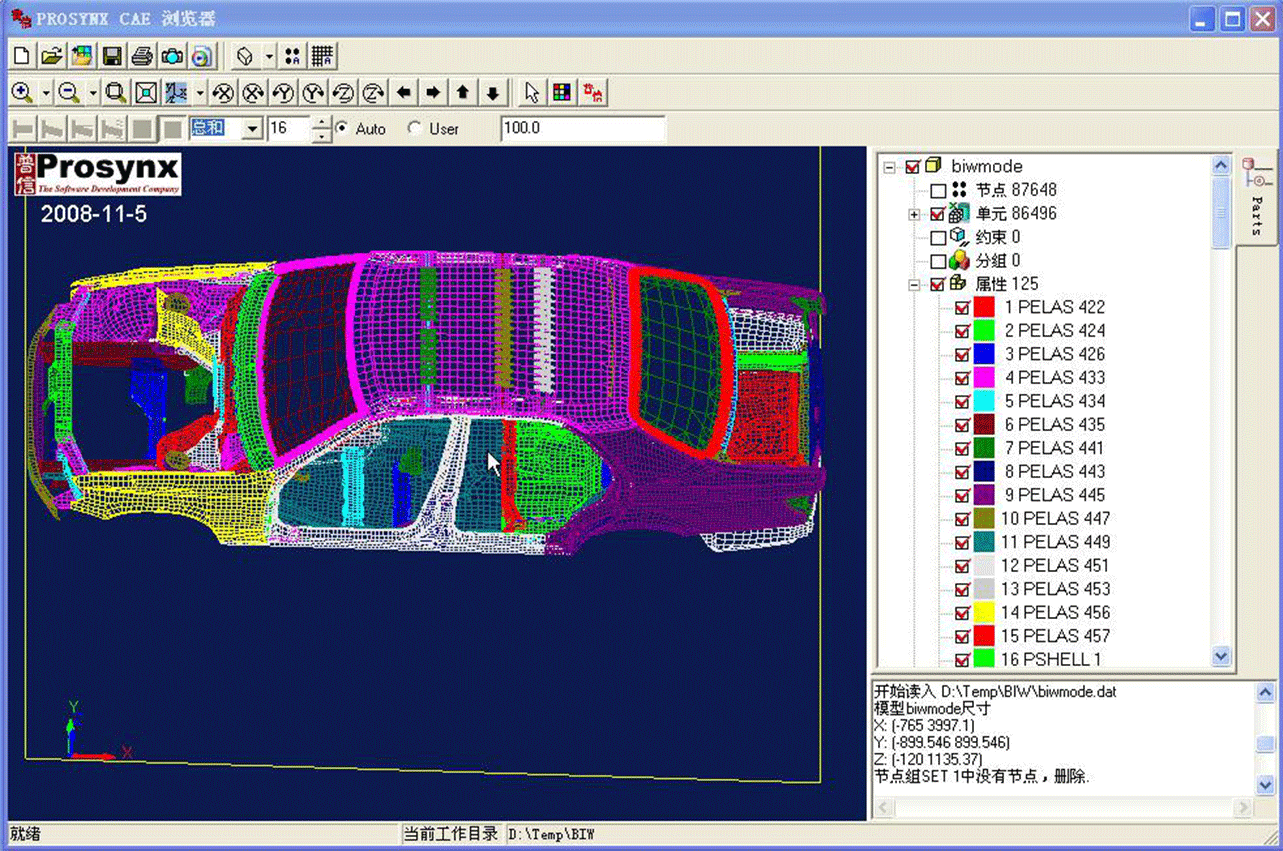This screenshot has width=1283, height=851.
Task: Click the Open file folder icon
Action: tap(52, 56)
